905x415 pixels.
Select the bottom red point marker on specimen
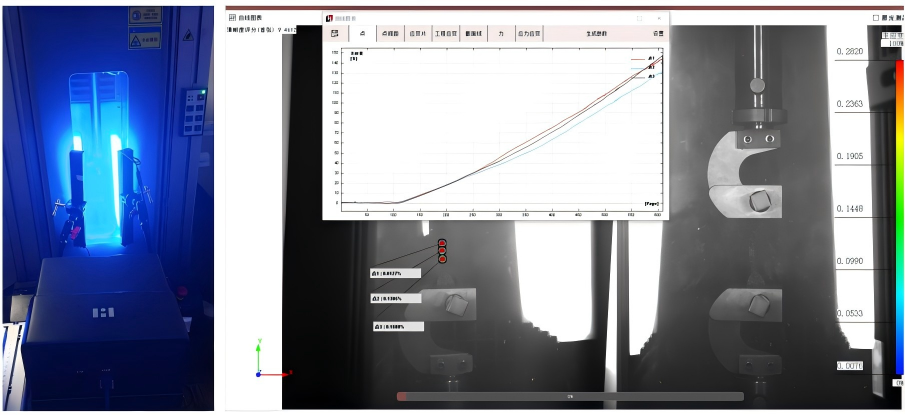click(x=443, y=259)
